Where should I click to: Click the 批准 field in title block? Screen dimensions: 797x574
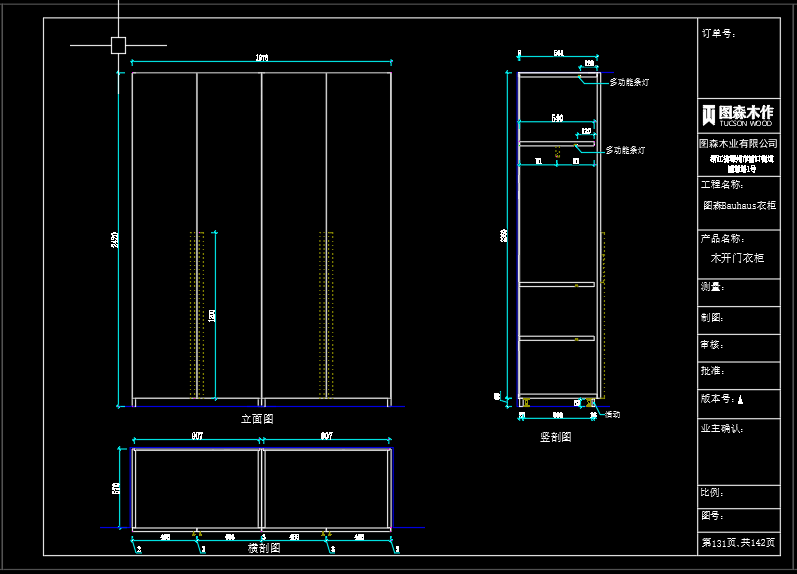tap(712, 371)
